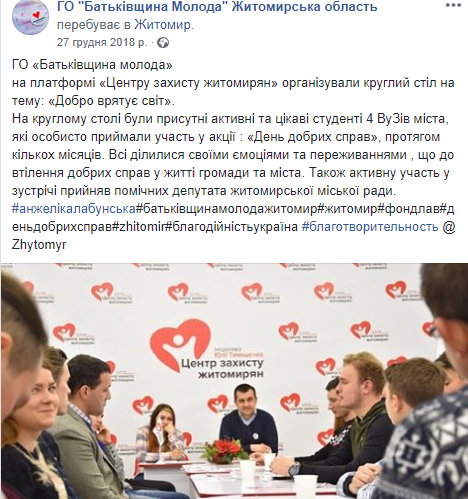Open the post options three-dots menu

coord(453,5)
